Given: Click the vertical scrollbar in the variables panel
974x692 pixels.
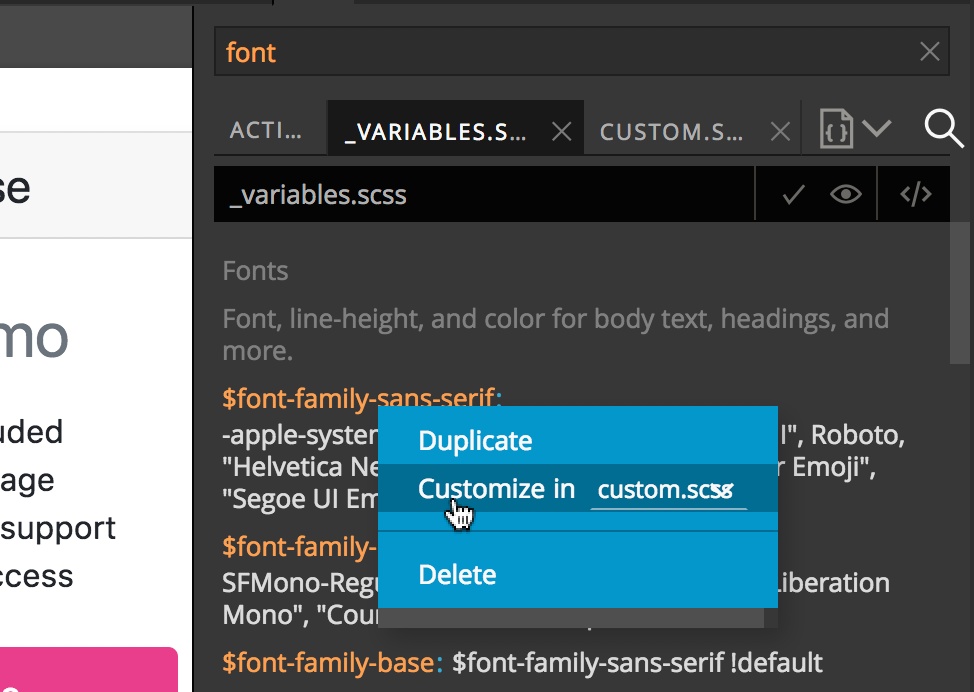Looking at the screenshot, I should tap(960, 293).
